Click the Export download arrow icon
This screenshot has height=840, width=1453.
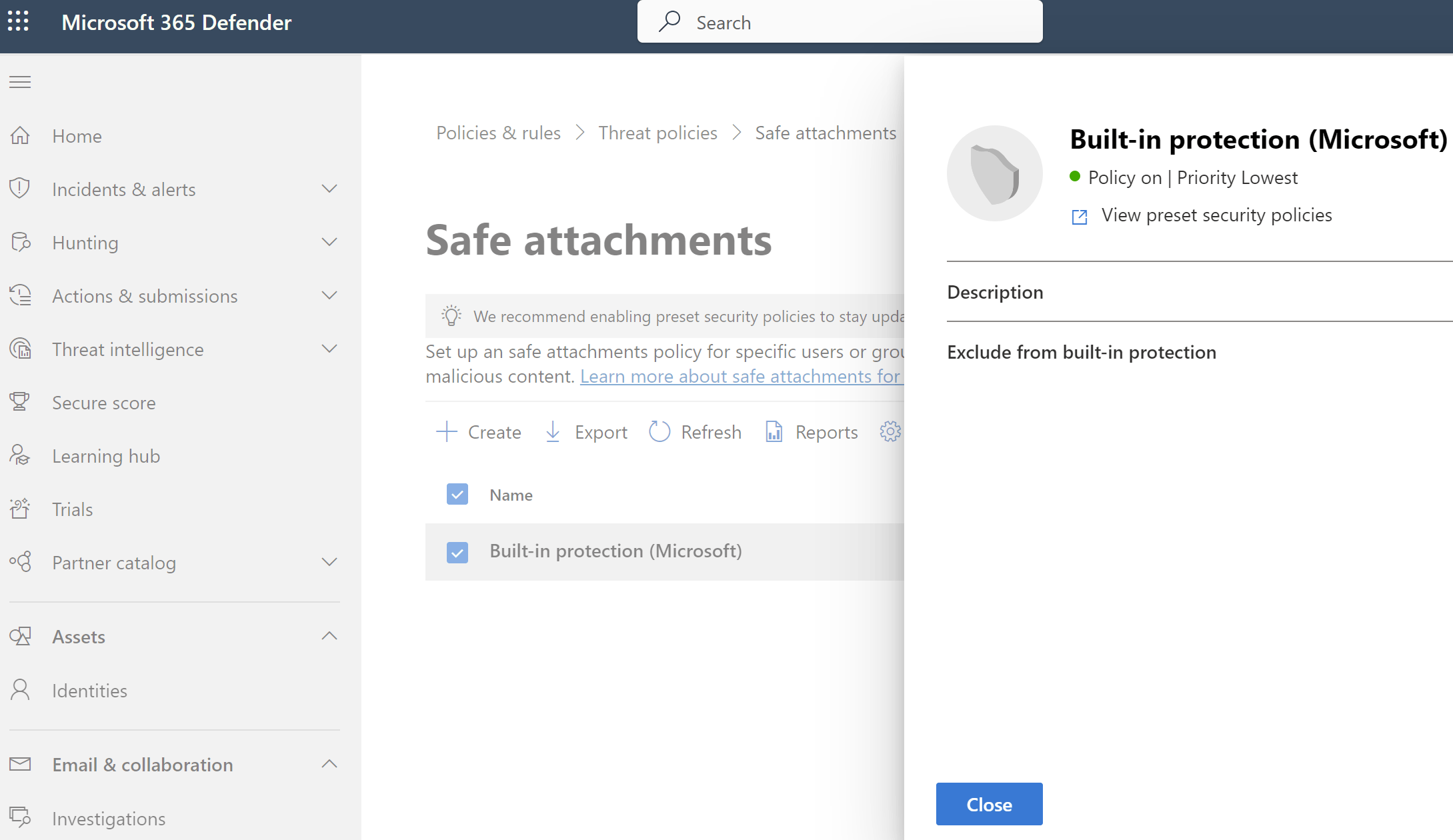pyautogui.click(x=553, y=432)
